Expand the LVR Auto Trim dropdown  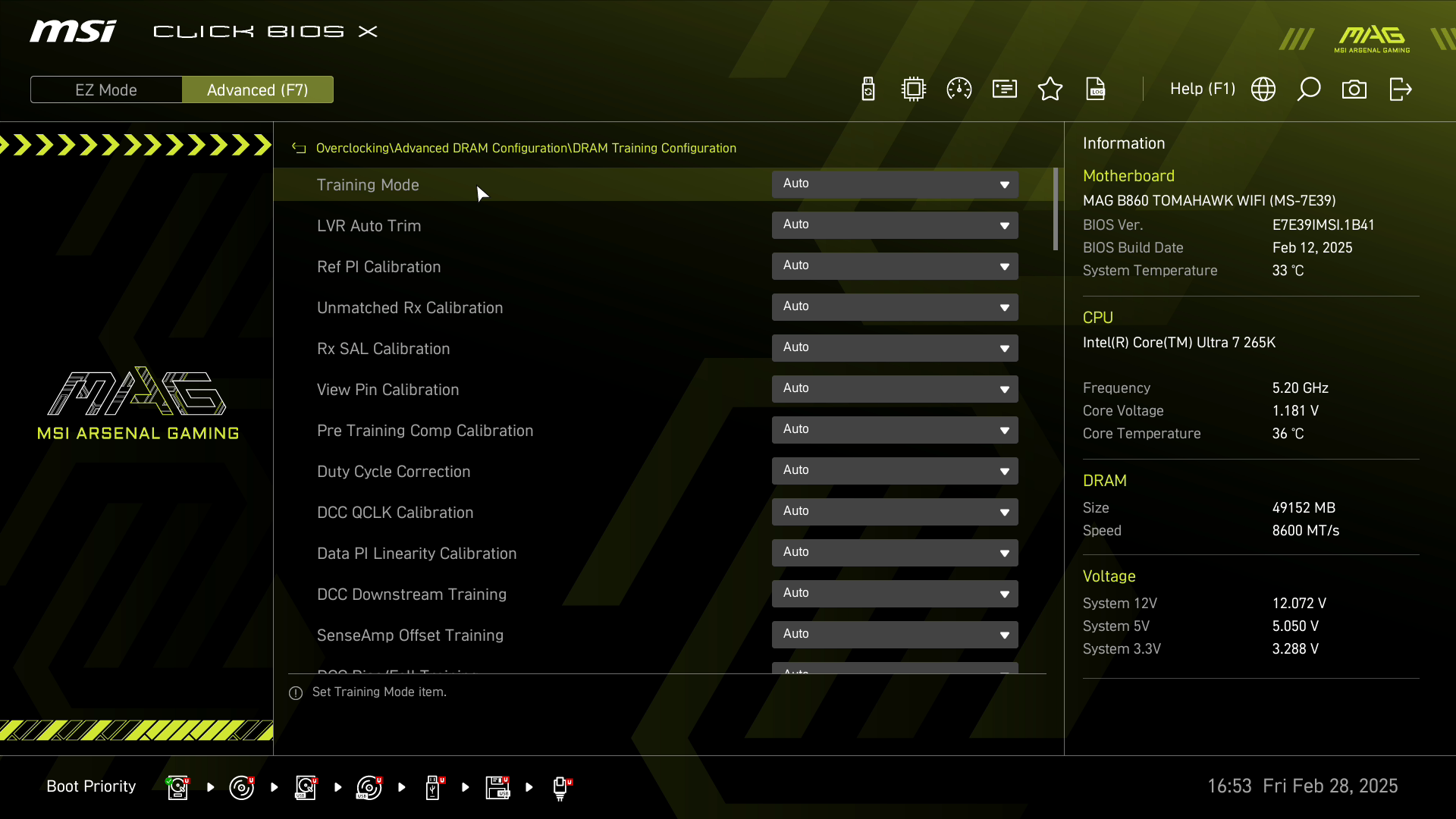point(895,225)
